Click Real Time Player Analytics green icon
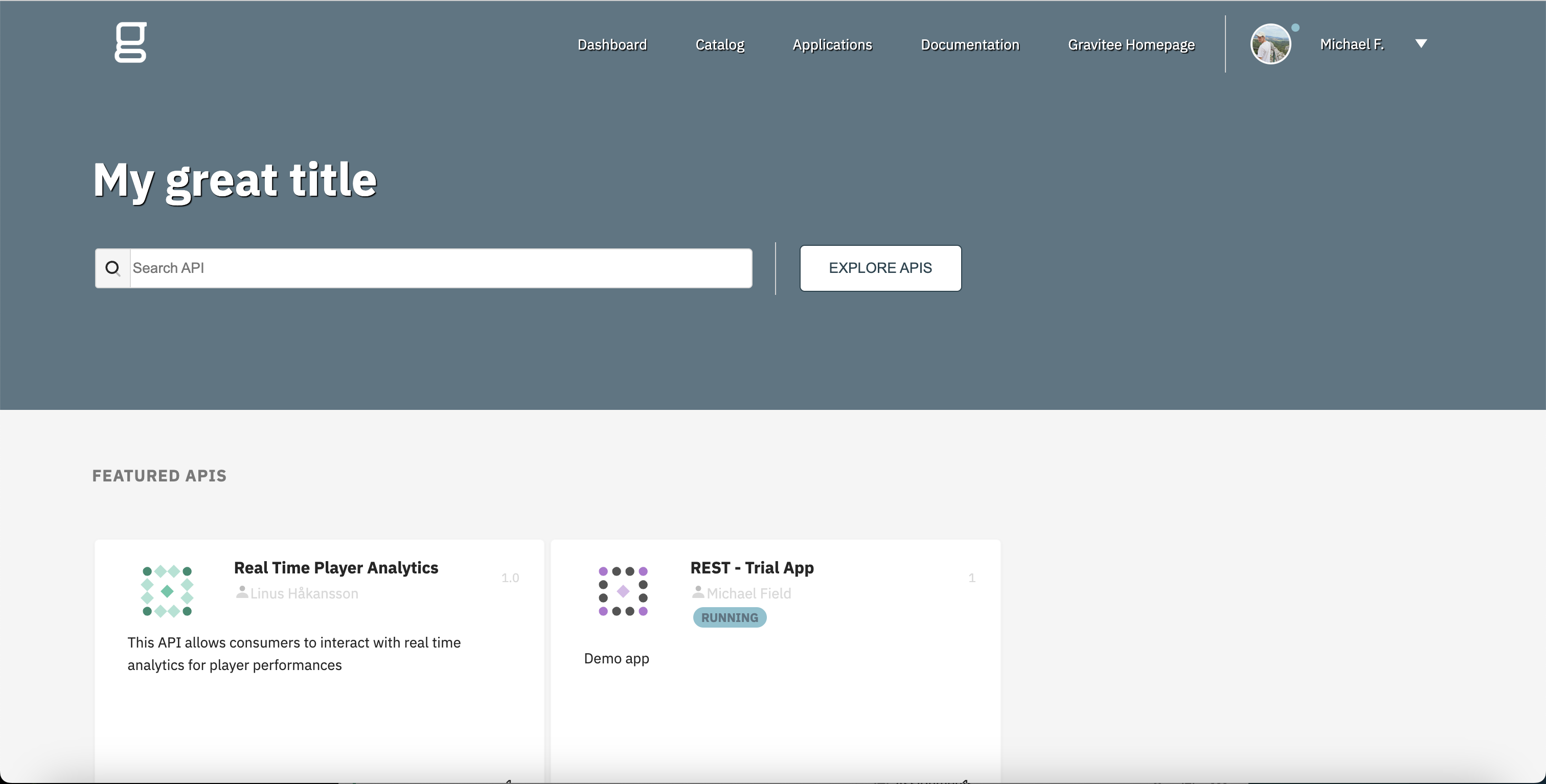This screenshot has width=1546, height=784. (167, 591)
